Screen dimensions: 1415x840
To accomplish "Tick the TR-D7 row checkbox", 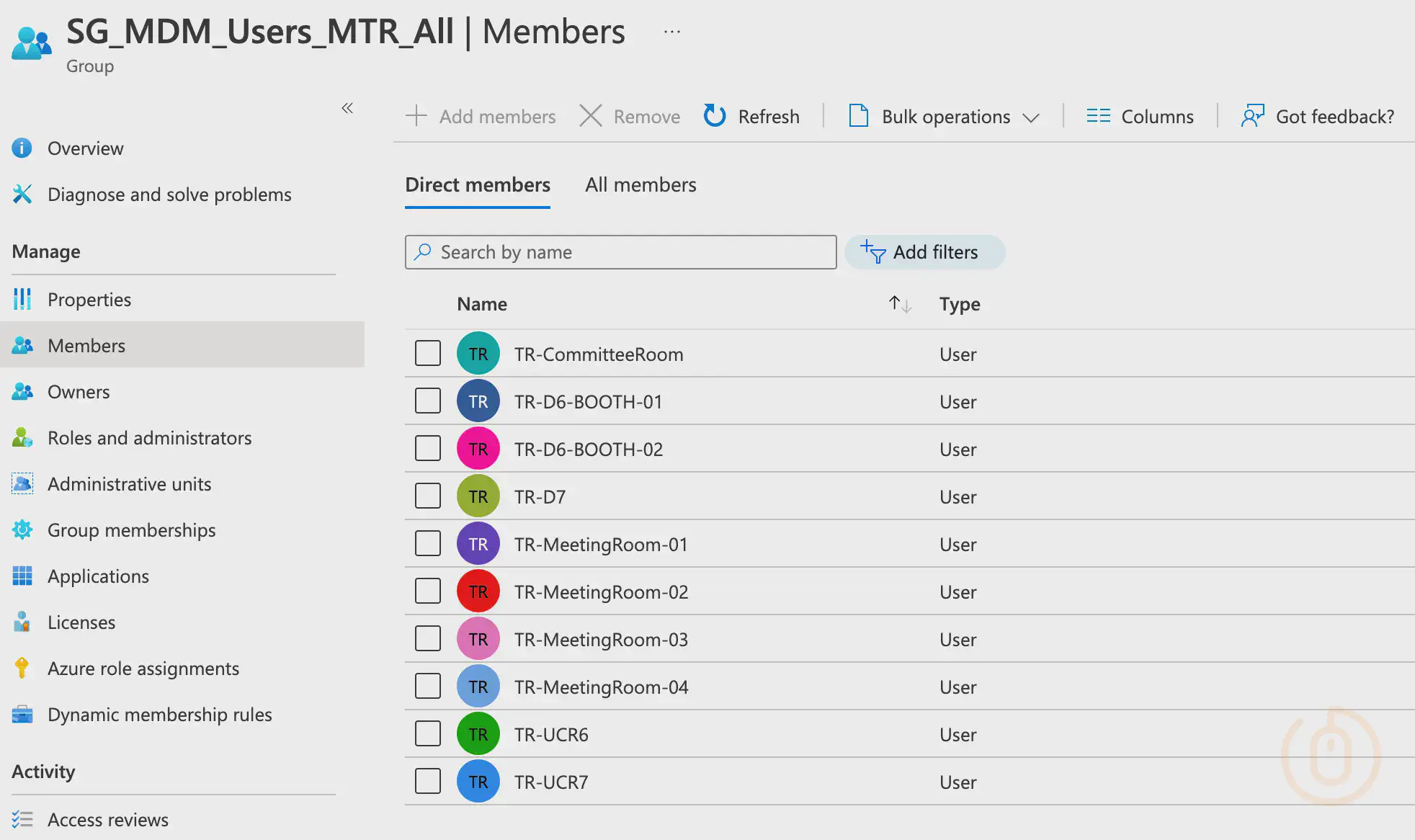I will (428, 496).
